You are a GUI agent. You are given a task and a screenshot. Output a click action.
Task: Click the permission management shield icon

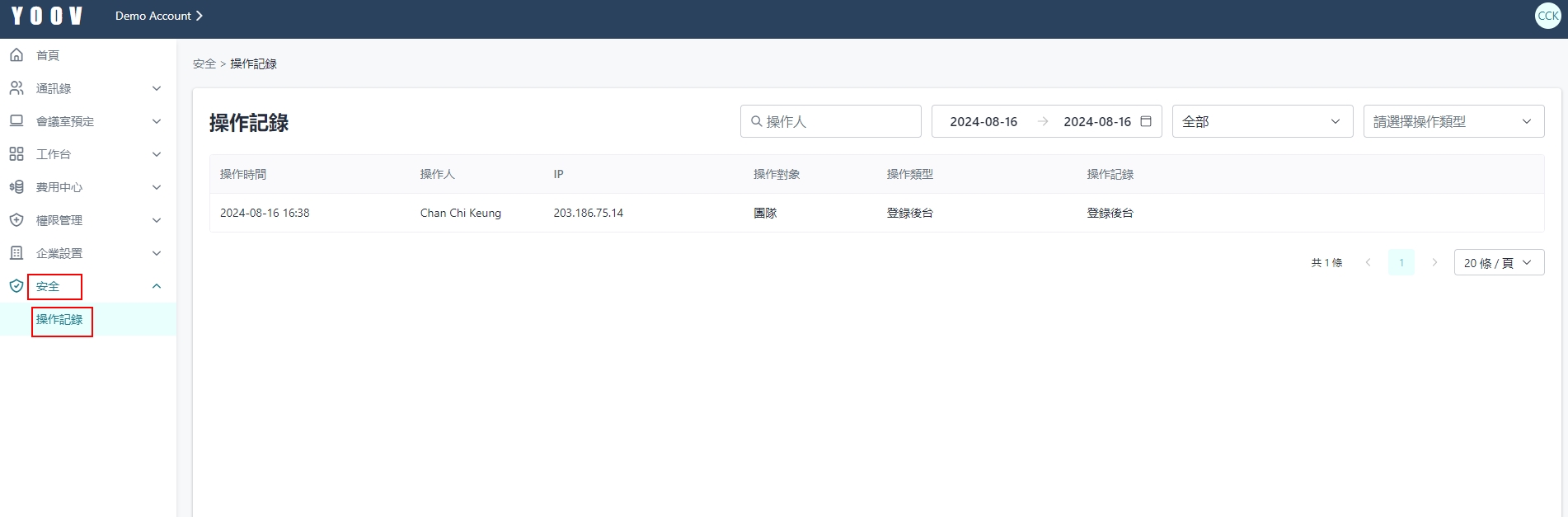[x=16, y=220]
